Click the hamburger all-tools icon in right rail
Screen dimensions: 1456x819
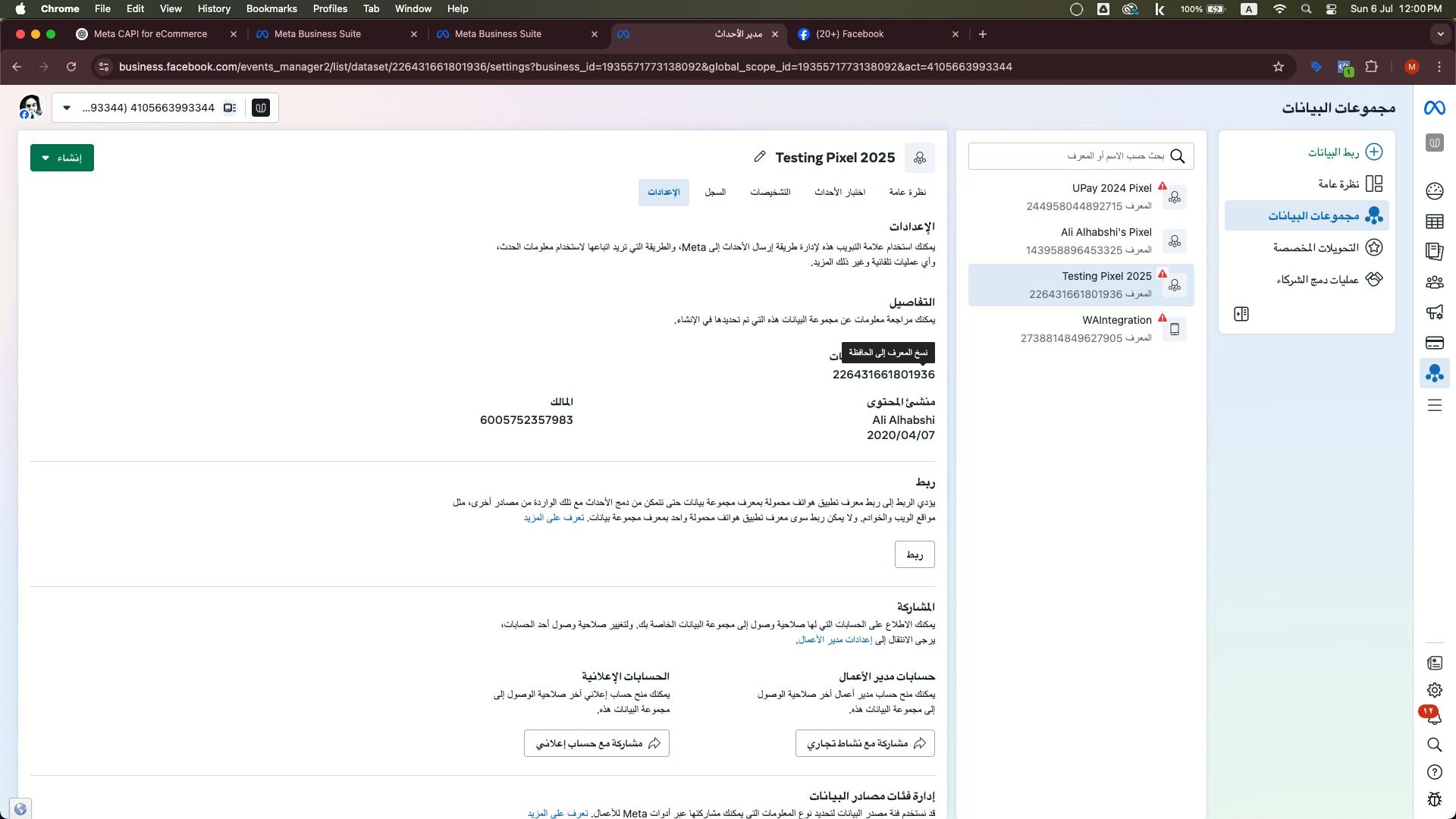click(x=1434, y=406)
